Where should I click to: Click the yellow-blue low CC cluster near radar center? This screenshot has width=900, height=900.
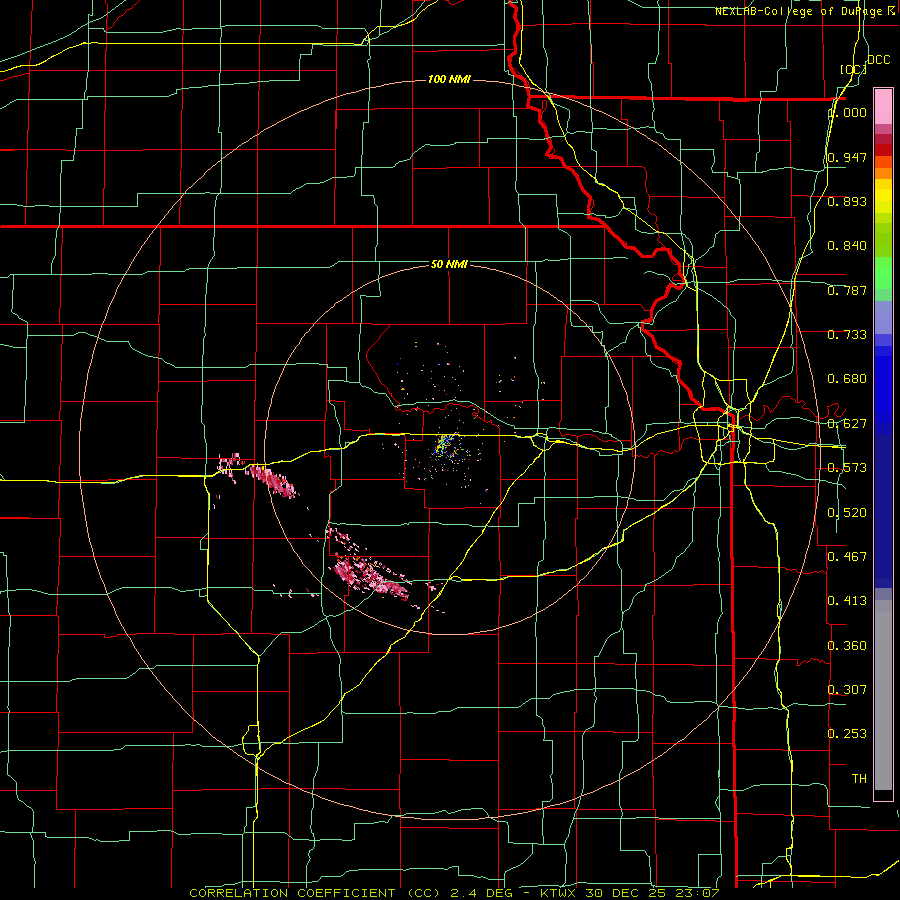pos(445,445)
